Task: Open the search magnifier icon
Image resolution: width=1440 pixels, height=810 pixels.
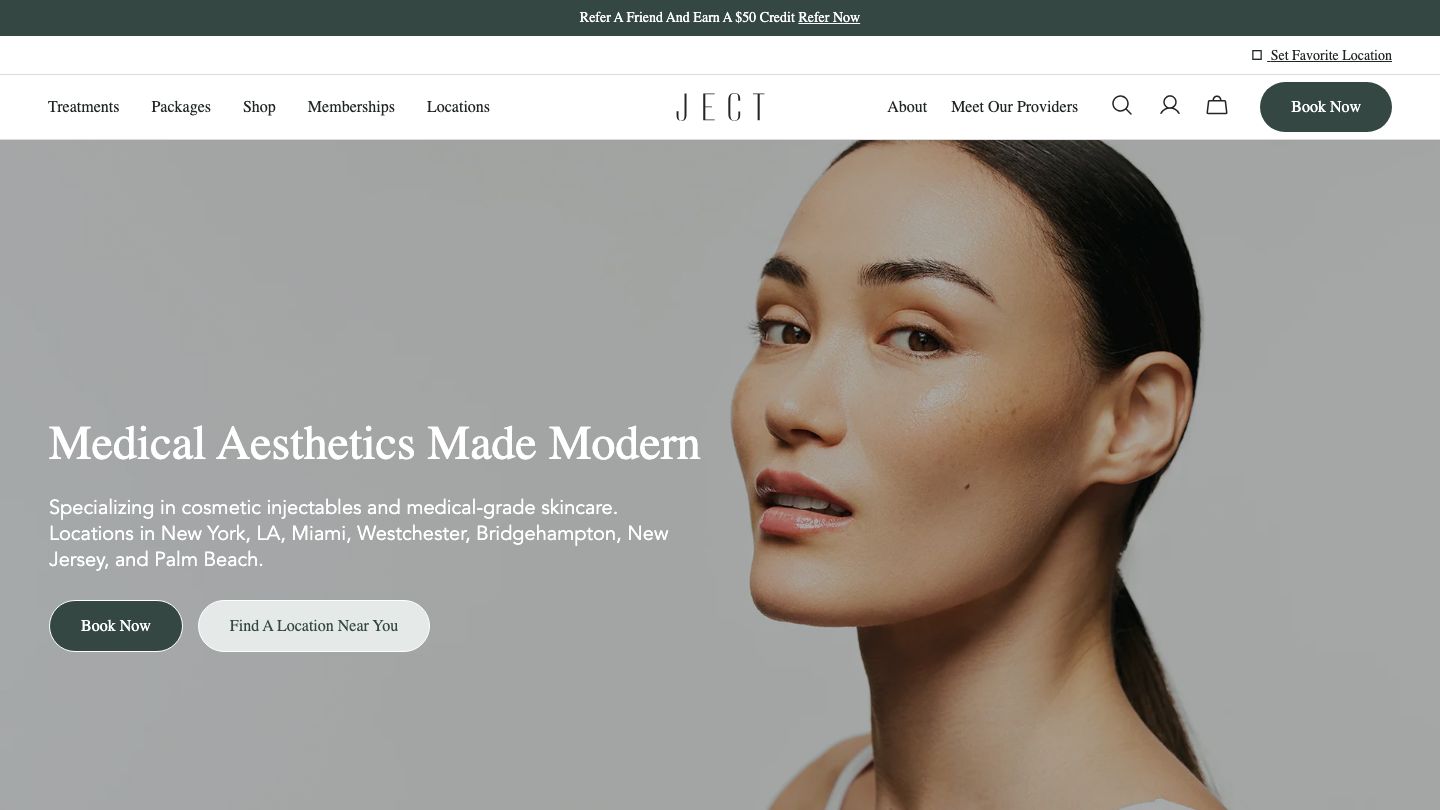Action: 1122,105
